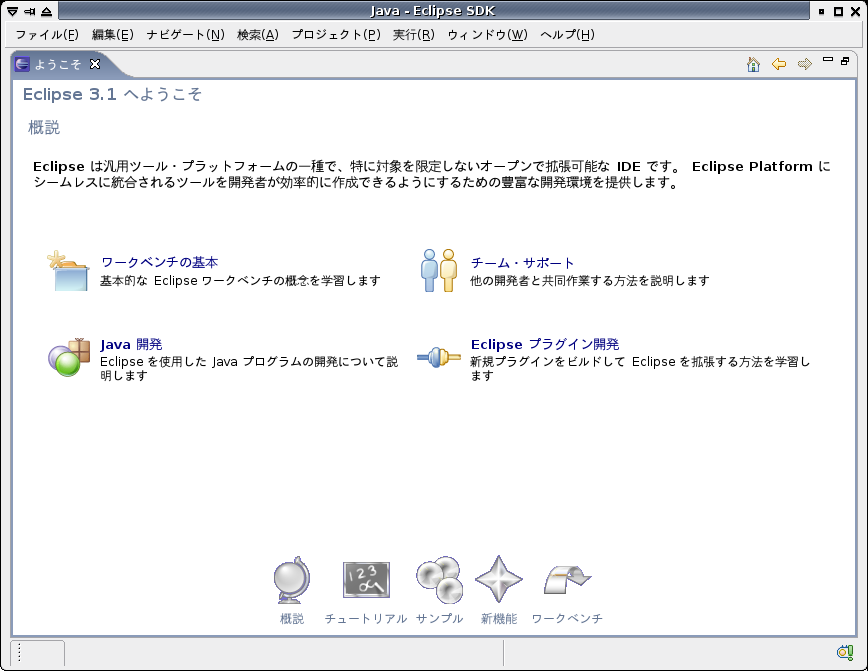Image resolution: width=868 pixels, height=671 pixels.
Task: Click the 概説 label at bottom
Action: click(x=292, y=619)
